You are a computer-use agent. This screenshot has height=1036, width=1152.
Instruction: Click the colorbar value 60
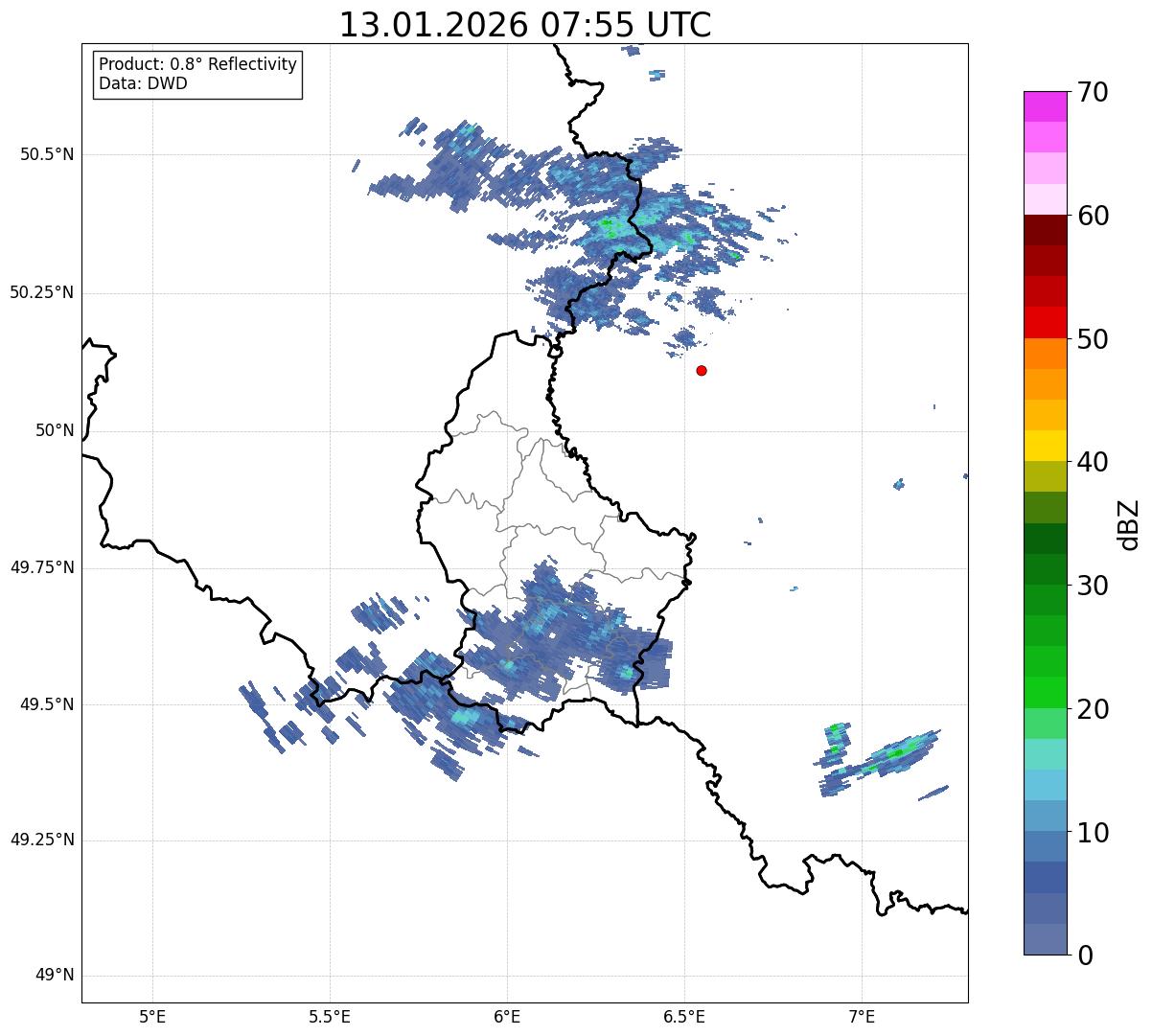pos(1092,216)
